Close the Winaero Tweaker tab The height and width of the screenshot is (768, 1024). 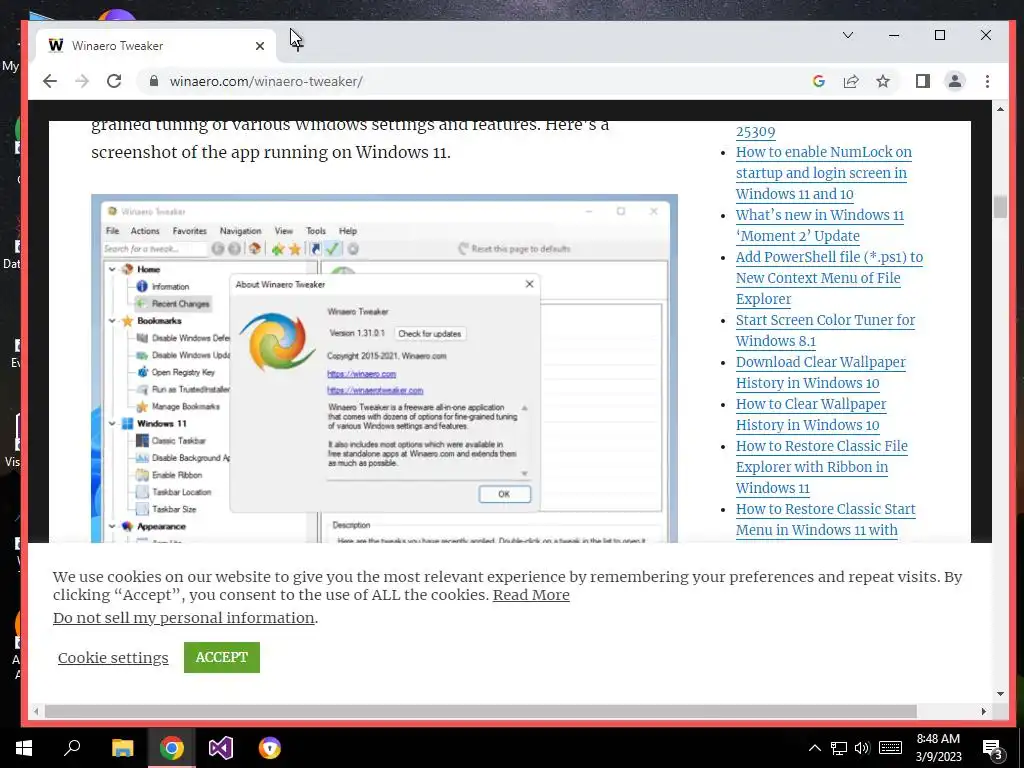tap(260, 46)
